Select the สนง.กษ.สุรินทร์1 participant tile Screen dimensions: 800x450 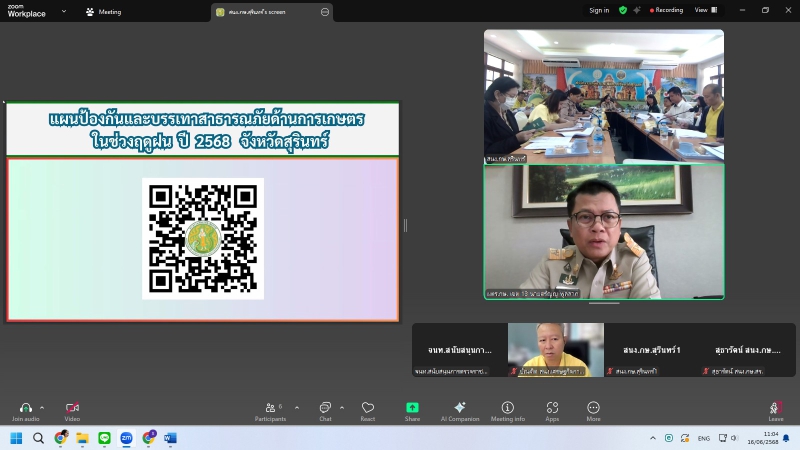(652, 350)
